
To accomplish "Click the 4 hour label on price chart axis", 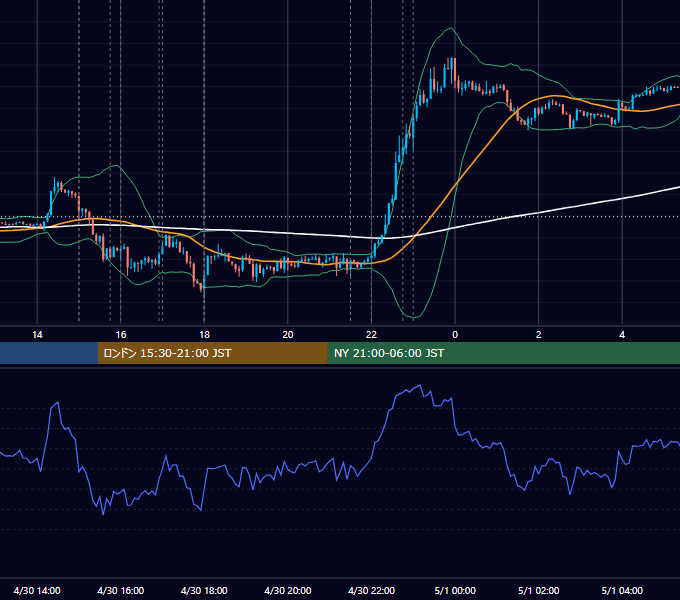I will click(622, 335).
